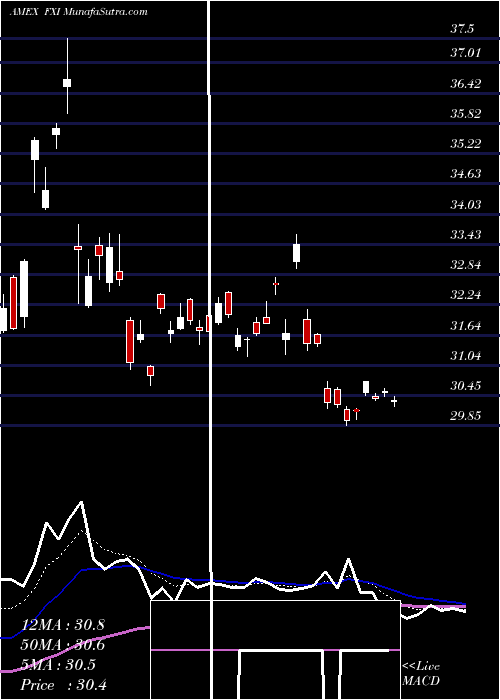This screenshot has width=500, height=700.
Task: Click the 31.04 price level label
Action: click(465, 356)
